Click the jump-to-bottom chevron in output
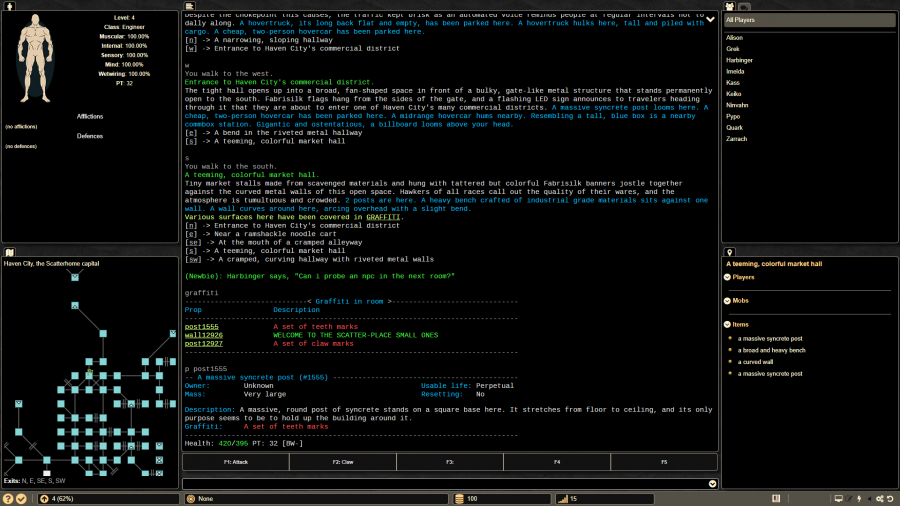Image resolution: width=900 pixels, height=506 pixels. (711, 20)
